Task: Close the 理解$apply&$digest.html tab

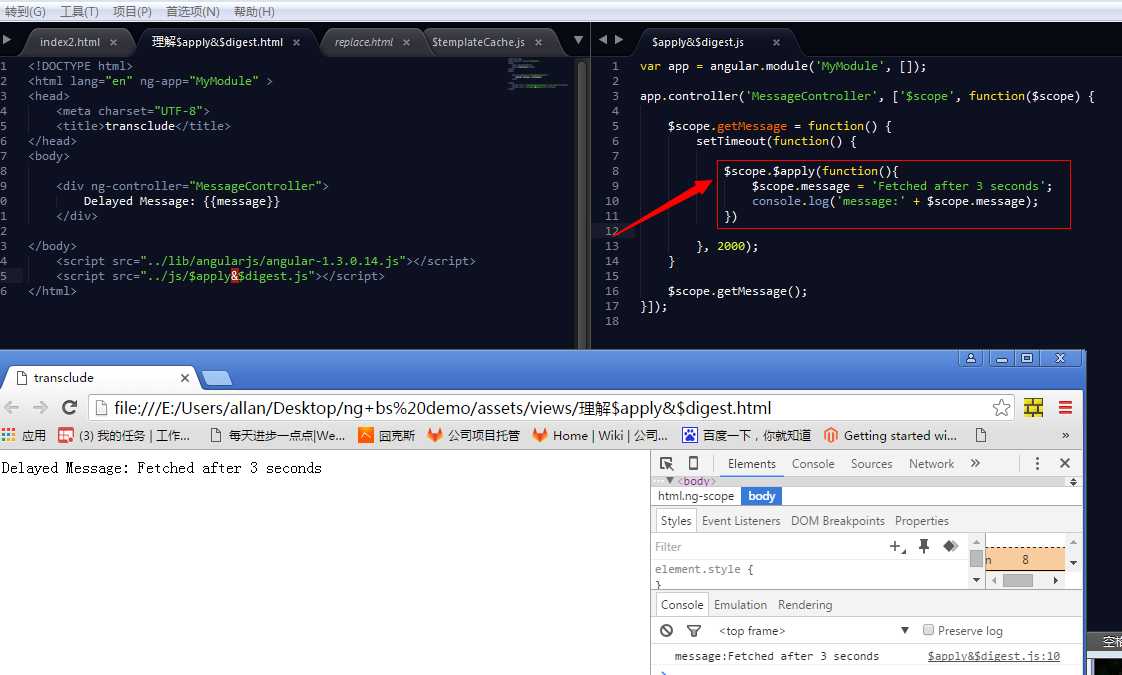Action: tap(296, 43)
